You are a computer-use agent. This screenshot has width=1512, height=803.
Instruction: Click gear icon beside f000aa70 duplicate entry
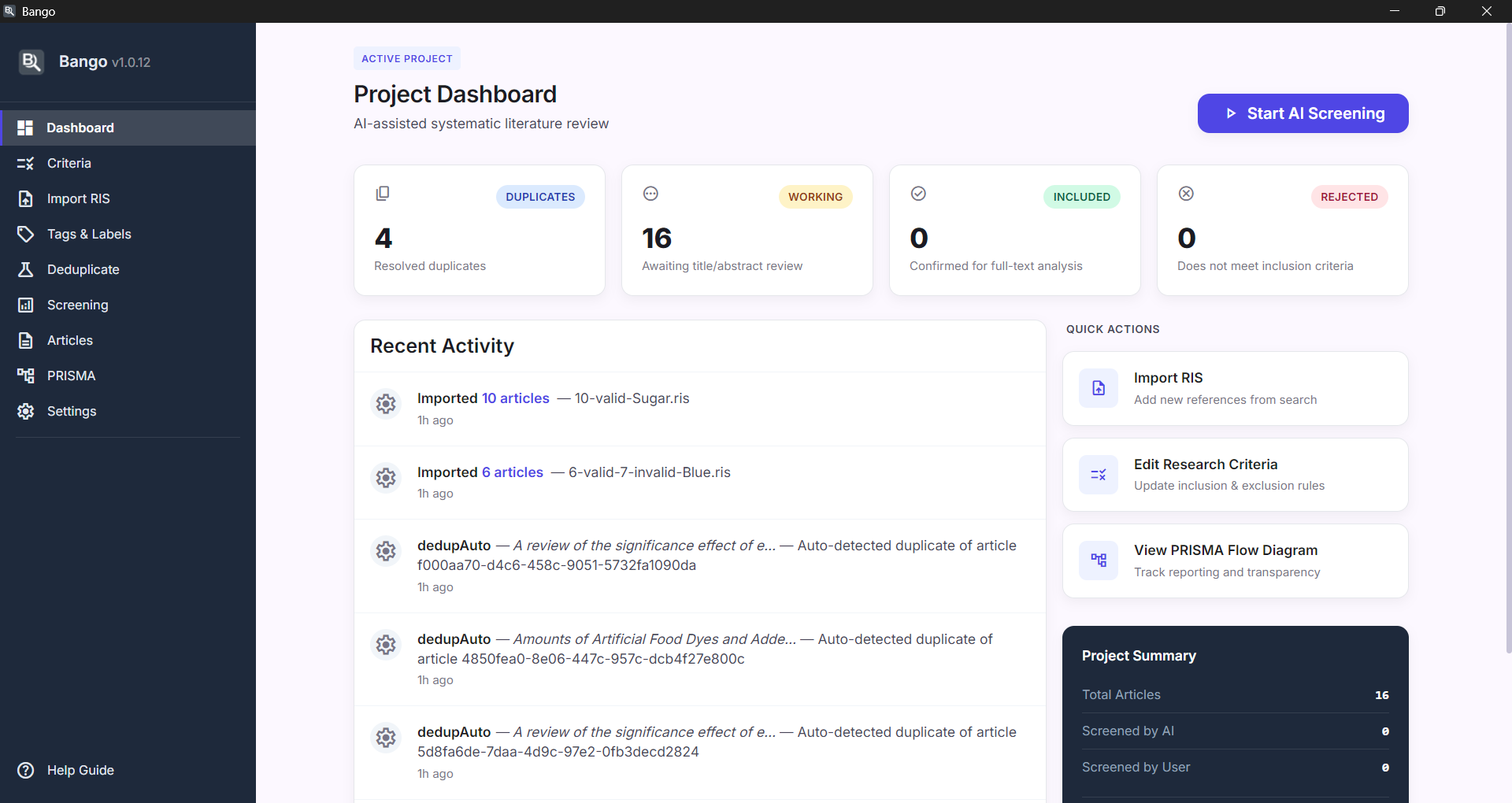pyautogui.click(x=386, y=551)
